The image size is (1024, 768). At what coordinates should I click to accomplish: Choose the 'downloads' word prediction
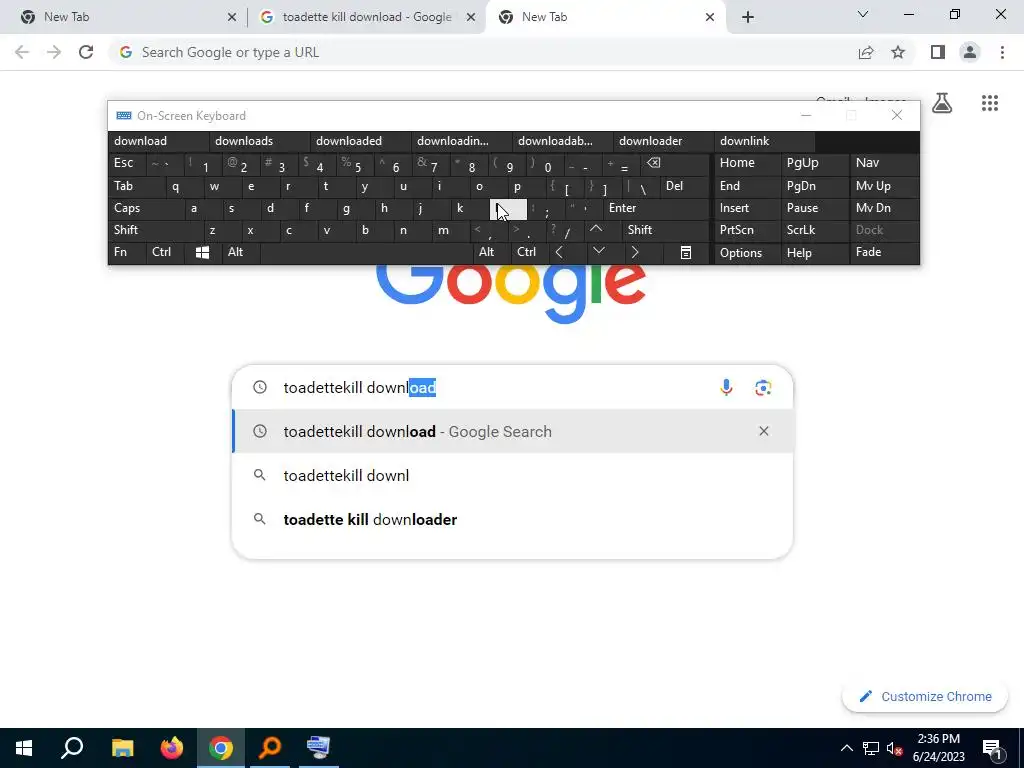[x=244, y=141]
